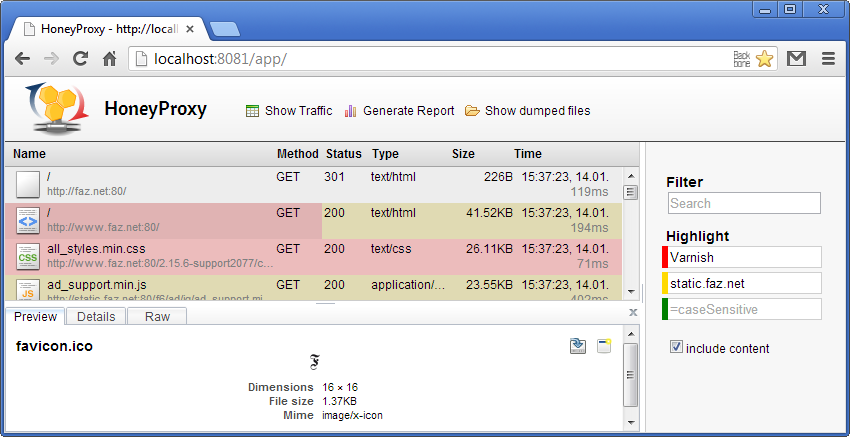Open the Chrome hamburger menu
This screenshot has height=437, width=850.
tap(828, 59)
